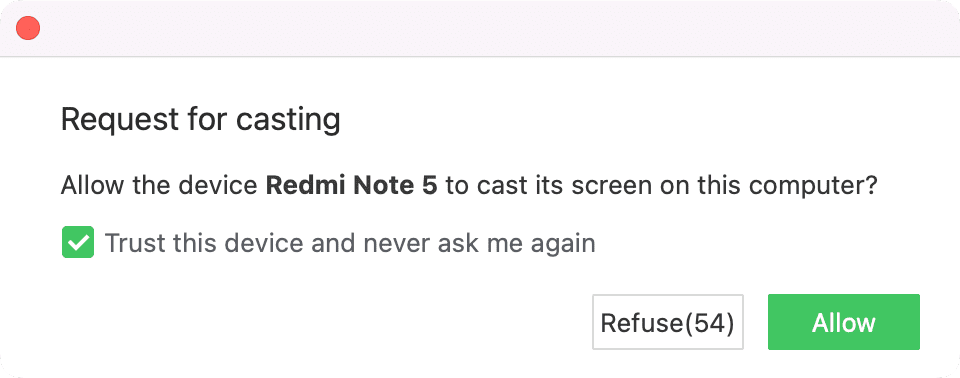Screen dimensions: 960x378
Task: Click the 'Allow the device' question text
Action: tap(159, 185)
